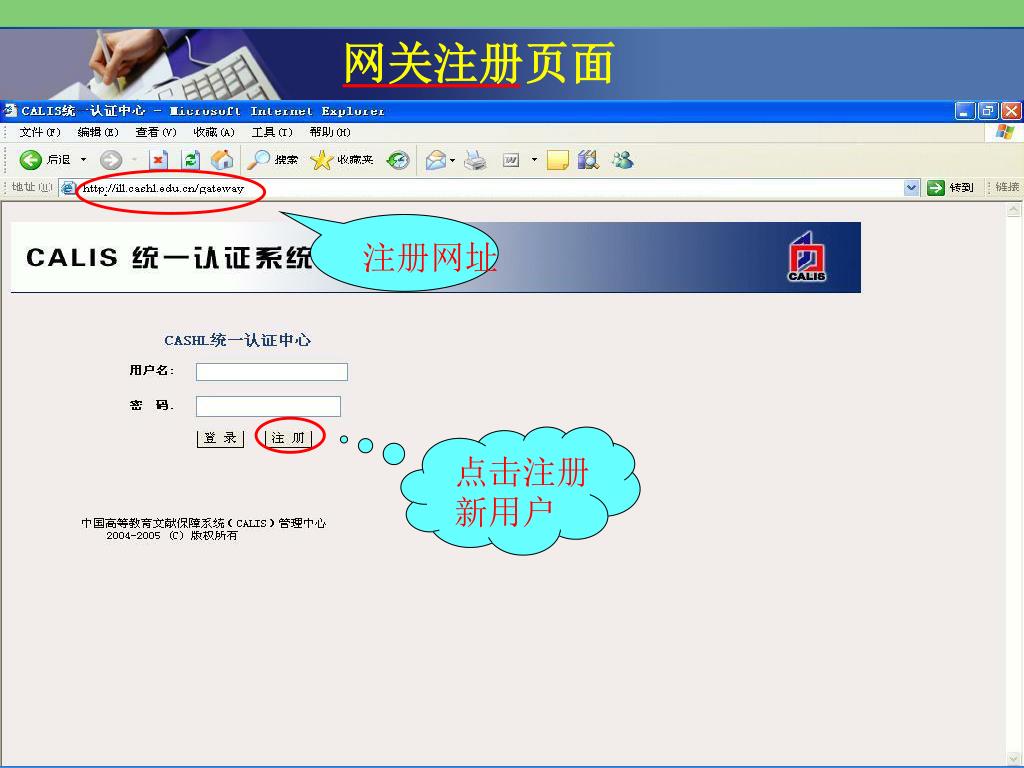This screenshot has width=1024, height=768.
Task: Open the 文件(F) menu
Action: [x=40, y=133]
